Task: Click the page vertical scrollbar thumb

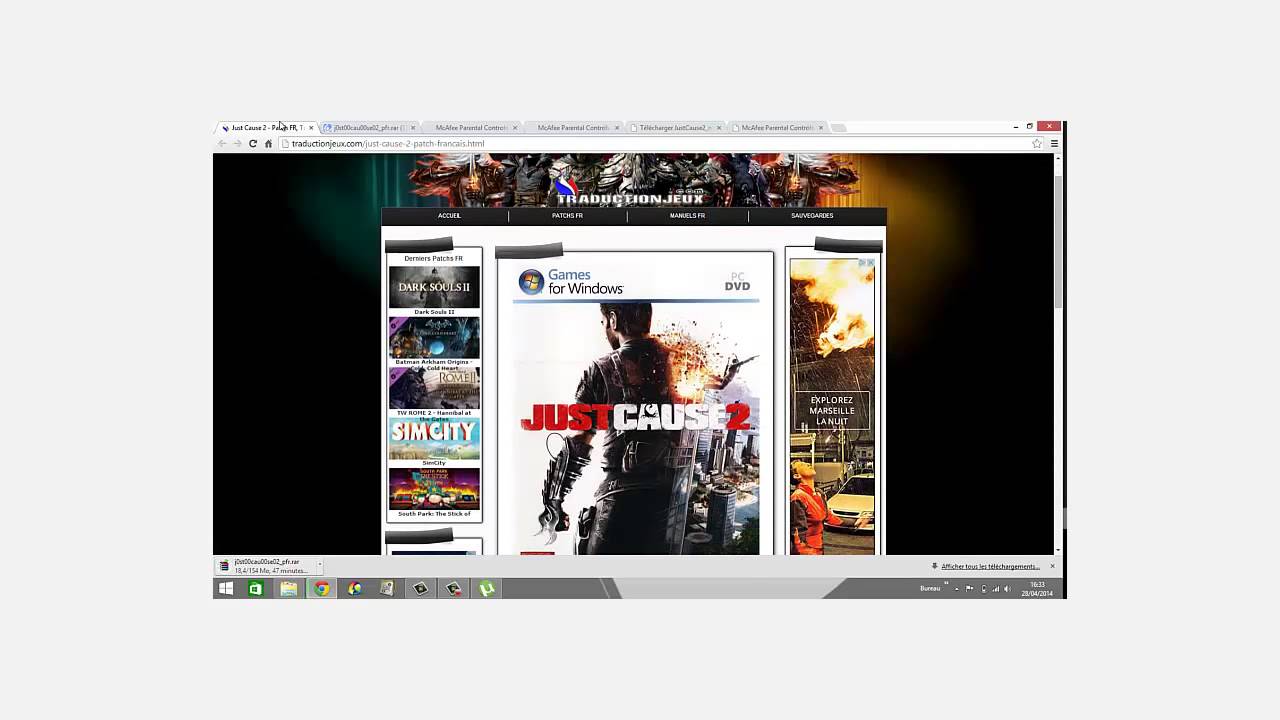Action: click(1058, 244)
